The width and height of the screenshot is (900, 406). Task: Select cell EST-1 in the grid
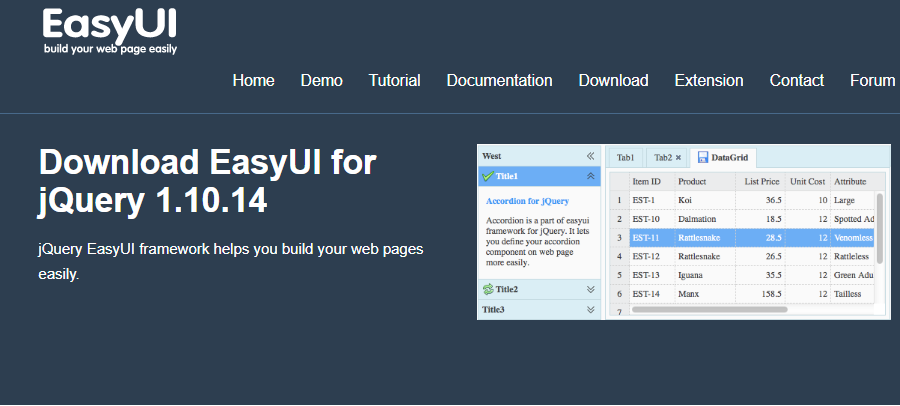coord(652,200)
